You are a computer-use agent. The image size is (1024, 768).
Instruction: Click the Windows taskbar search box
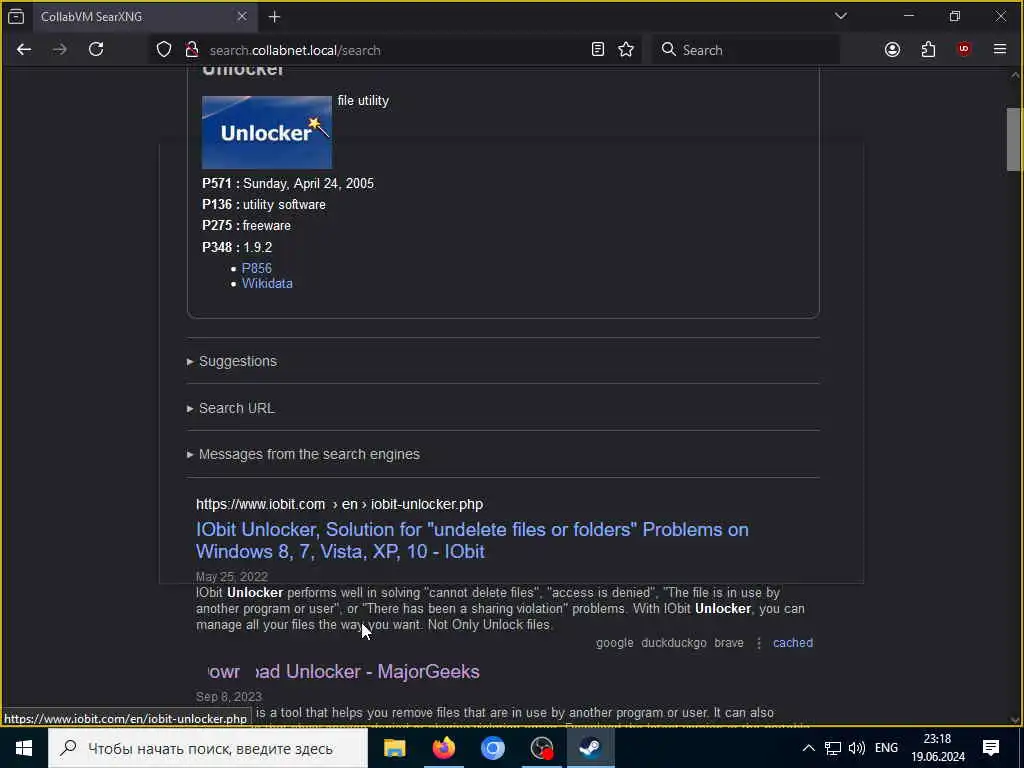pos(208,748)
